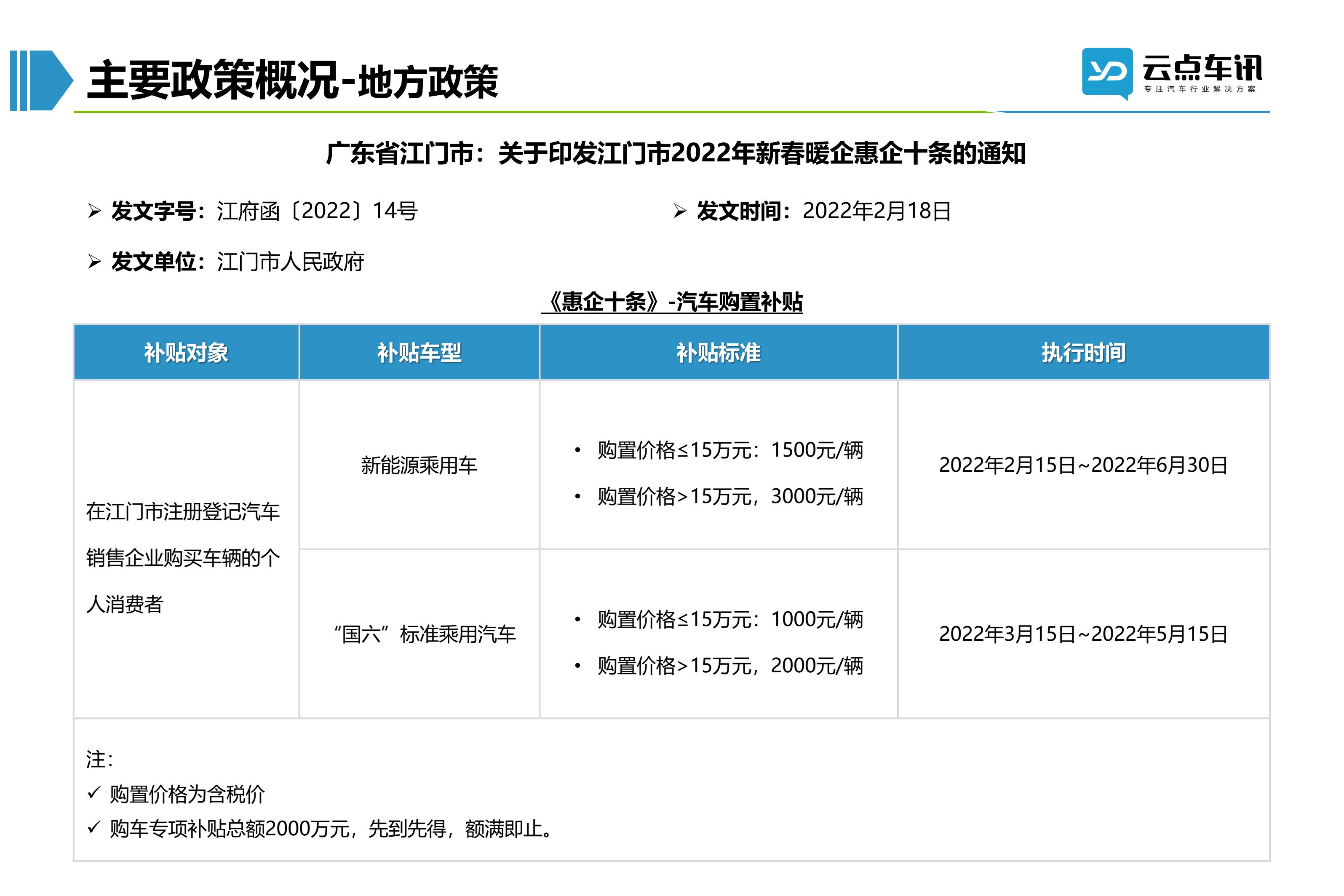Click the note 购置价格为含税价
This screenshot has height=896, width=1344.
tap(187, 794)
